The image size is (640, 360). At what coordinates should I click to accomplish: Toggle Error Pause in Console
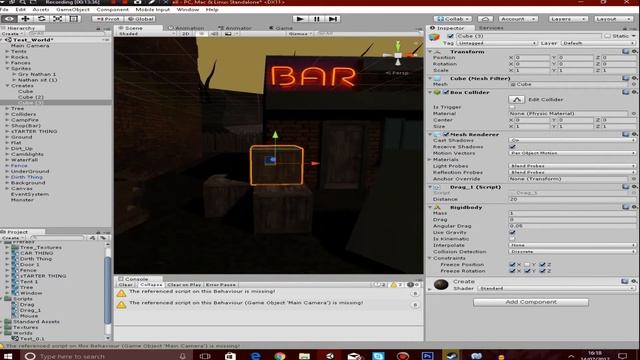pos(220,285)
